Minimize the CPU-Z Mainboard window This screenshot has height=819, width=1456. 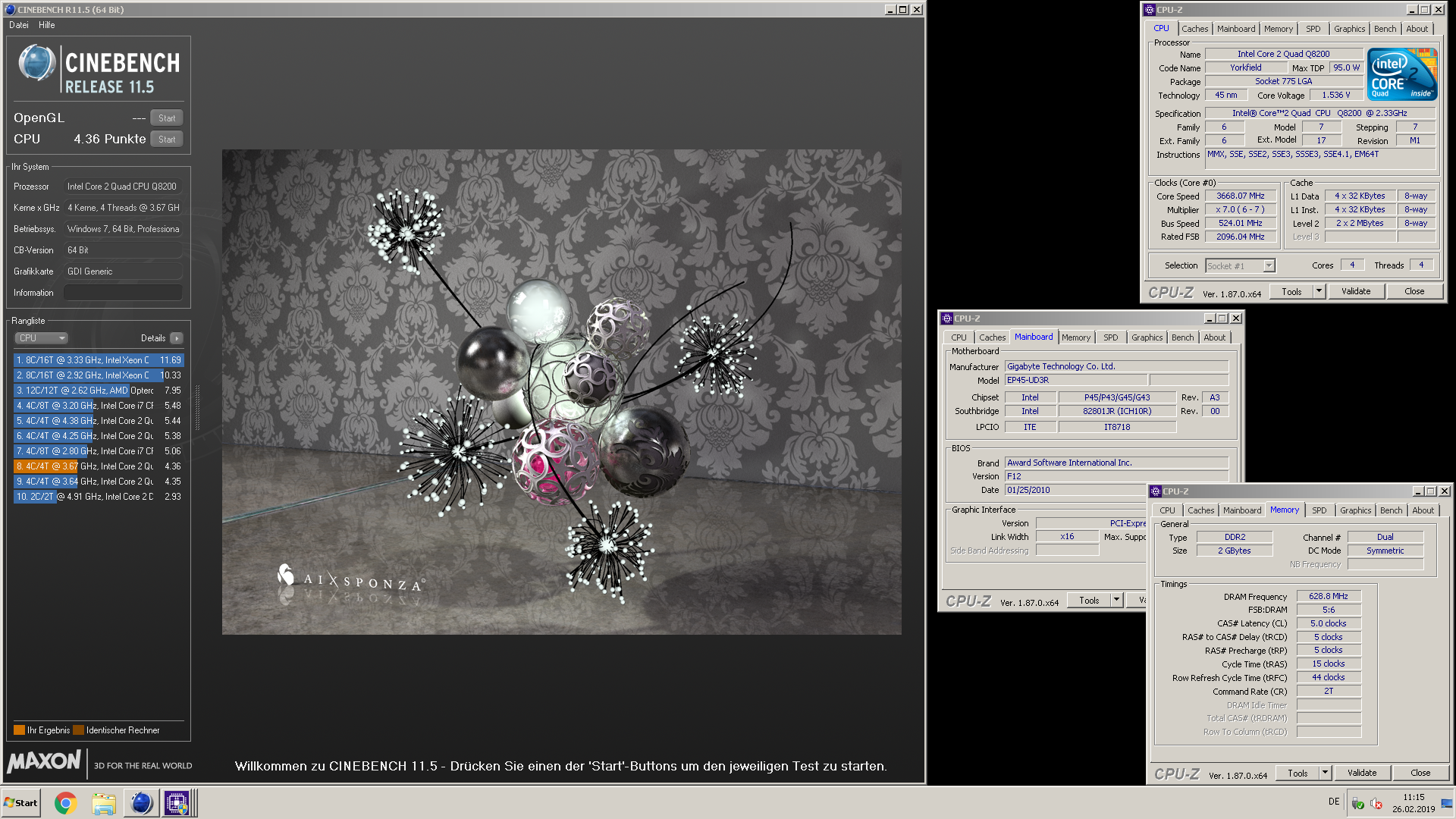pos(1210,318)
